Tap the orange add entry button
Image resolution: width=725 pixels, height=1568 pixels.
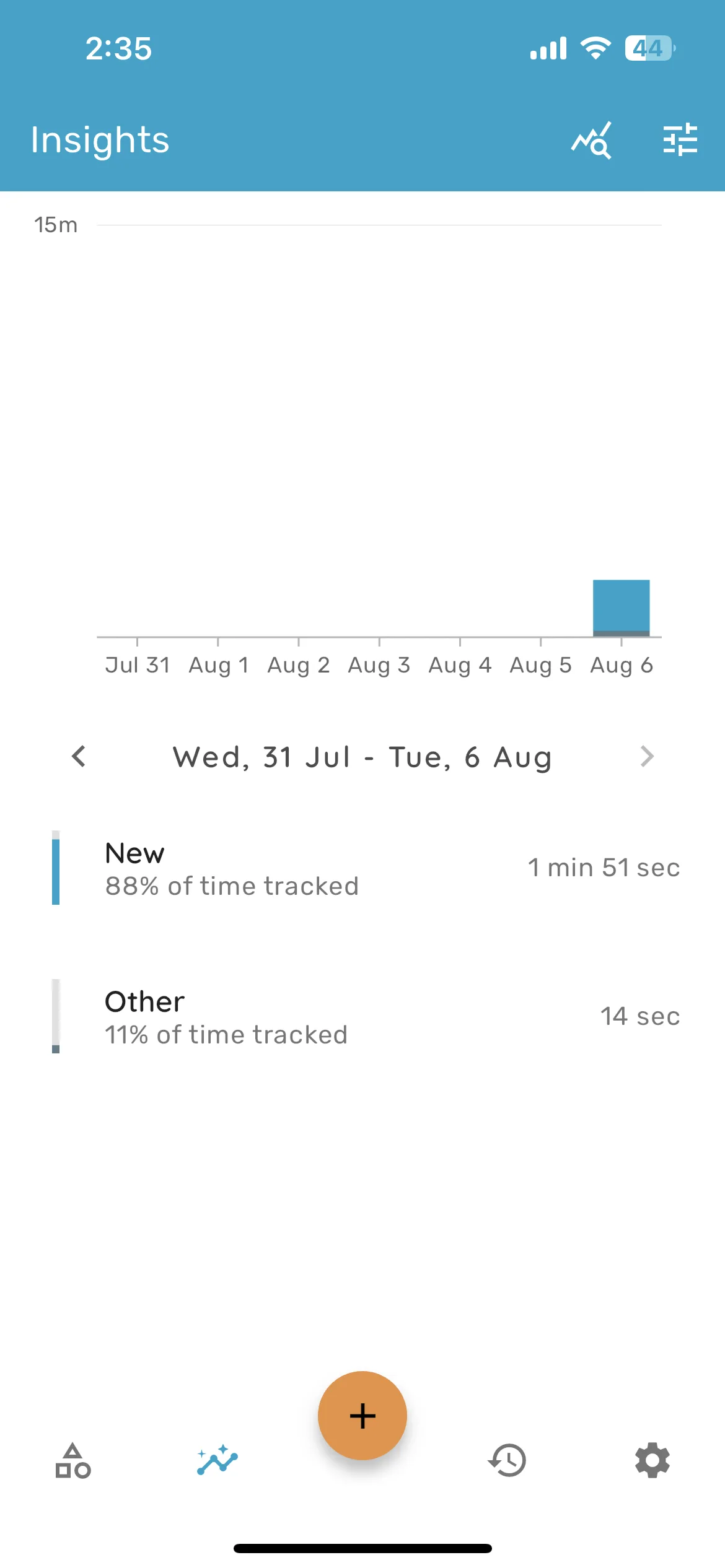[x=362, y=1416]
